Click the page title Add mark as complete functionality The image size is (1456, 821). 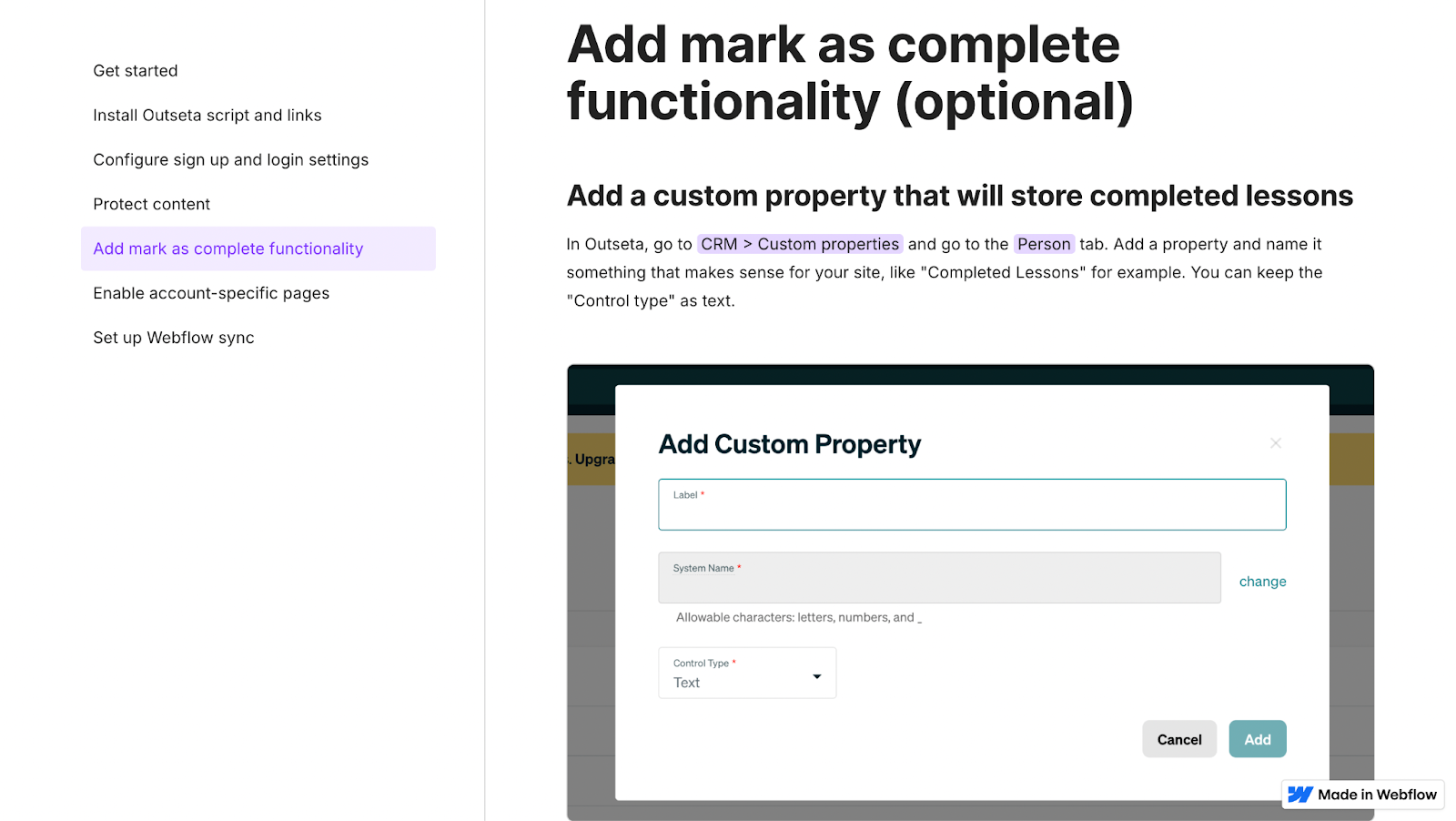850,73
